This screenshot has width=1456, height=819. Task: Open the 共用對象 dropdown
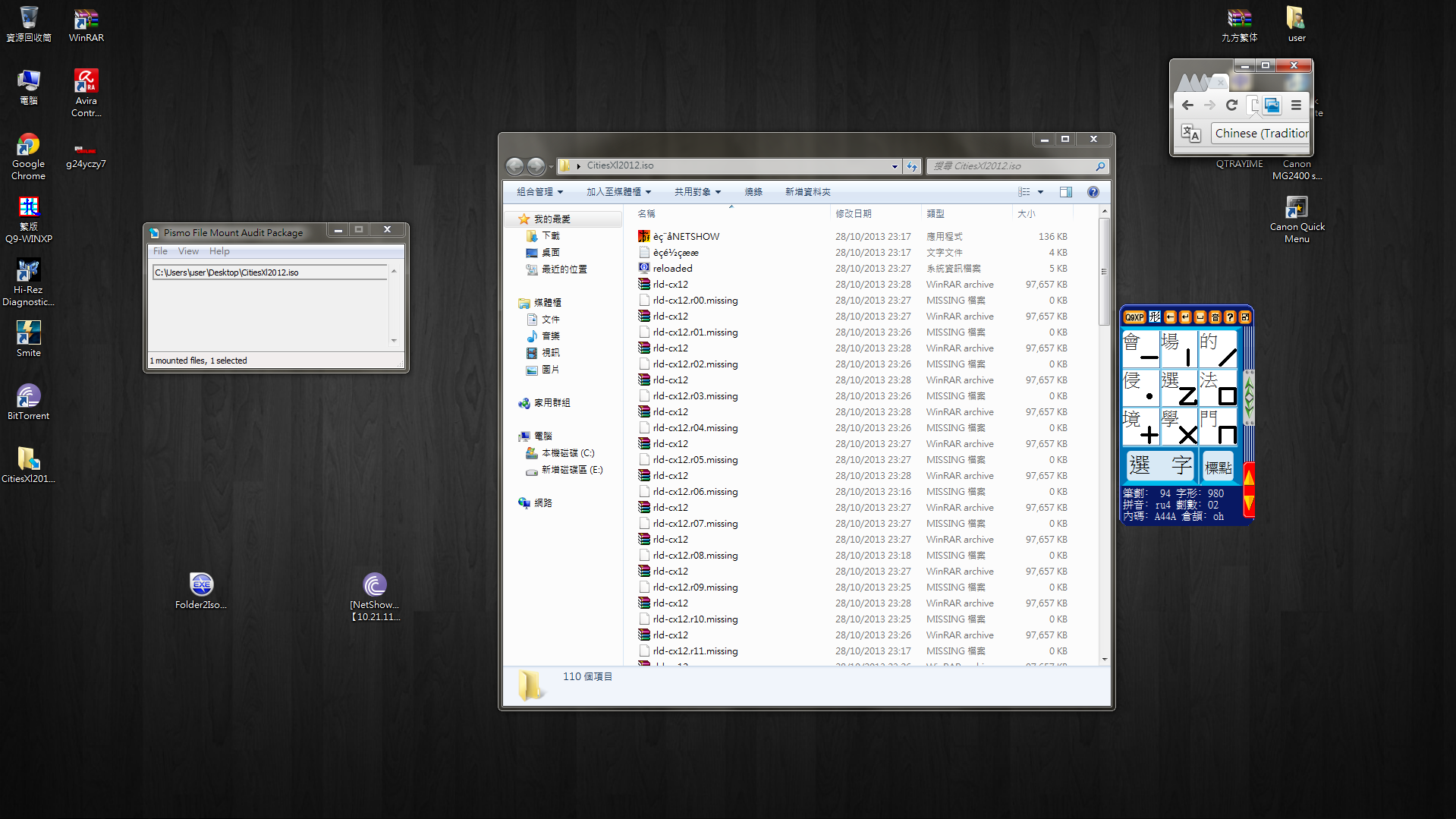tap(697, 192)
